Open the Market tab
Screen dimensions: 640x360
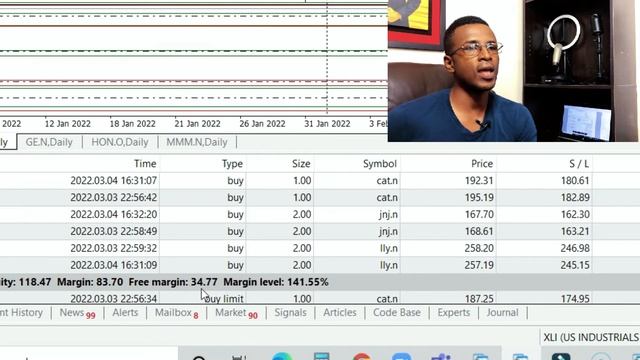pyautogui.click(x=236, y=313)
